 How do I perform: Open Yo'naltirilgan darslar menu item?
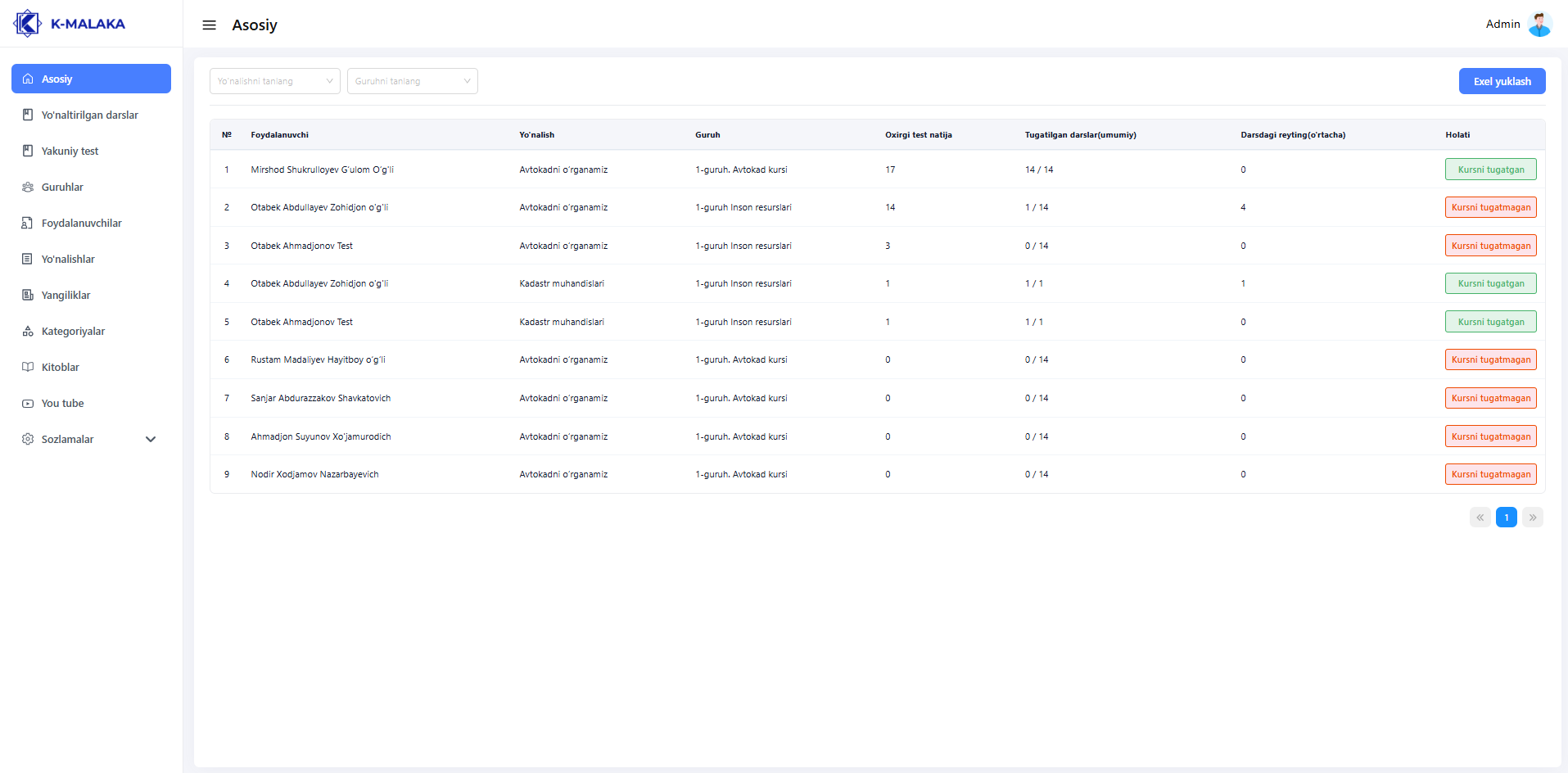(x=91, y=115)
